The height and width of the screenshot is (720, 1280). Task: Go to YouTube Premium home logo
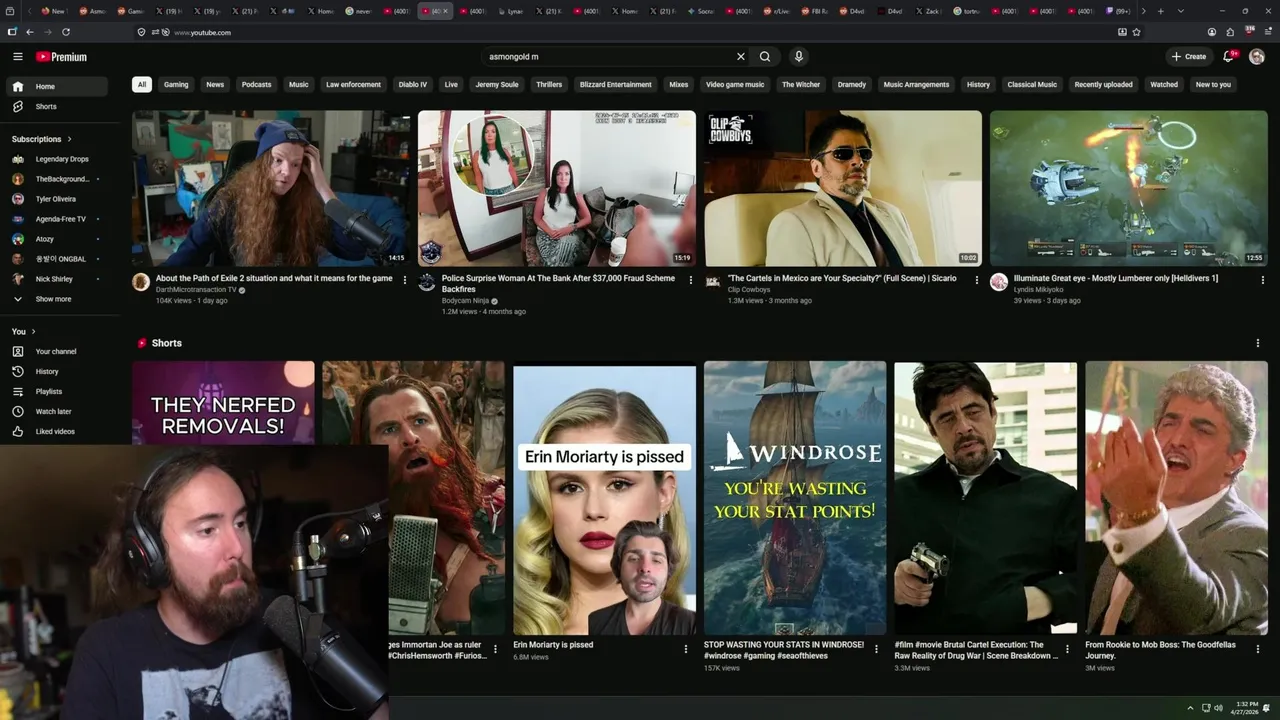(62, 57)
